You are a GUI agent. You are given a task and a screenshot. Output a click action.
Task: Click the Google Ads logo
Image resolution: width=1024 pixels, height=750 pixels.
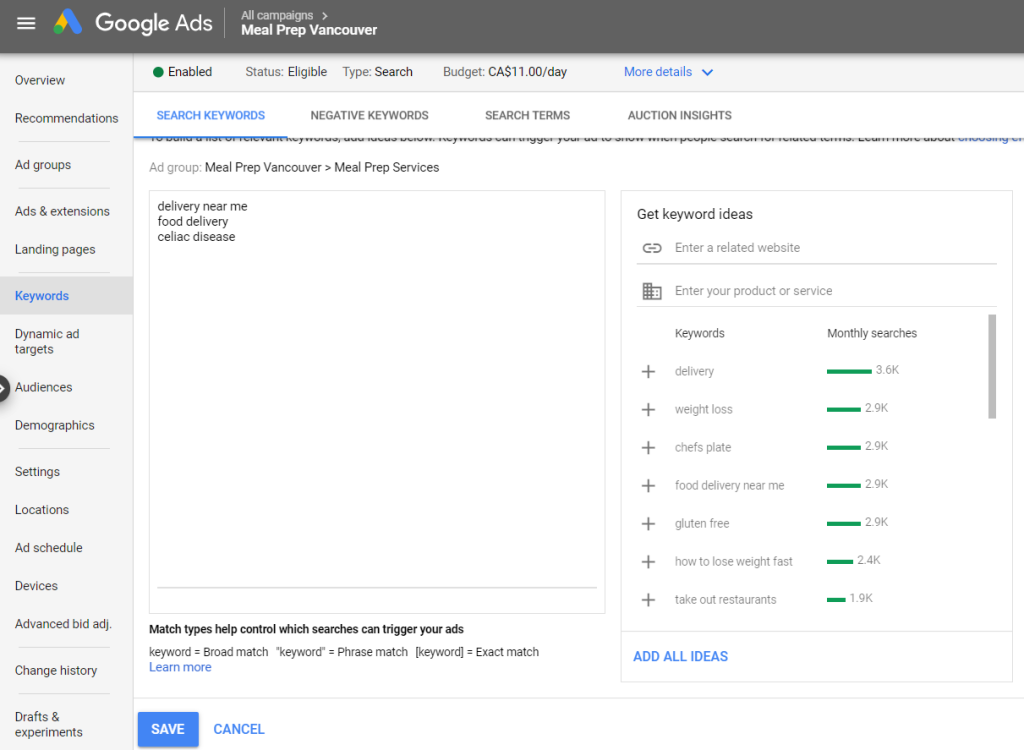coord(134,23)
